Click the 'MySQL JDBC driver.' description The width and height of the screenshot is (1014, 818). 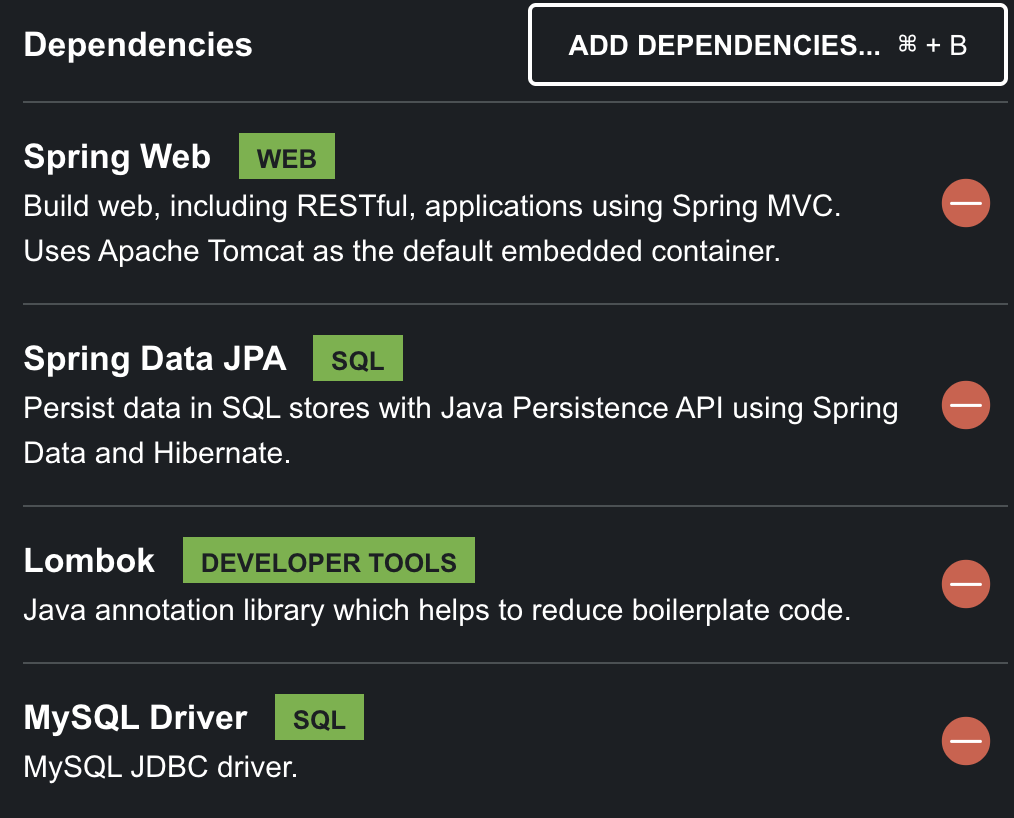(160, 768)
